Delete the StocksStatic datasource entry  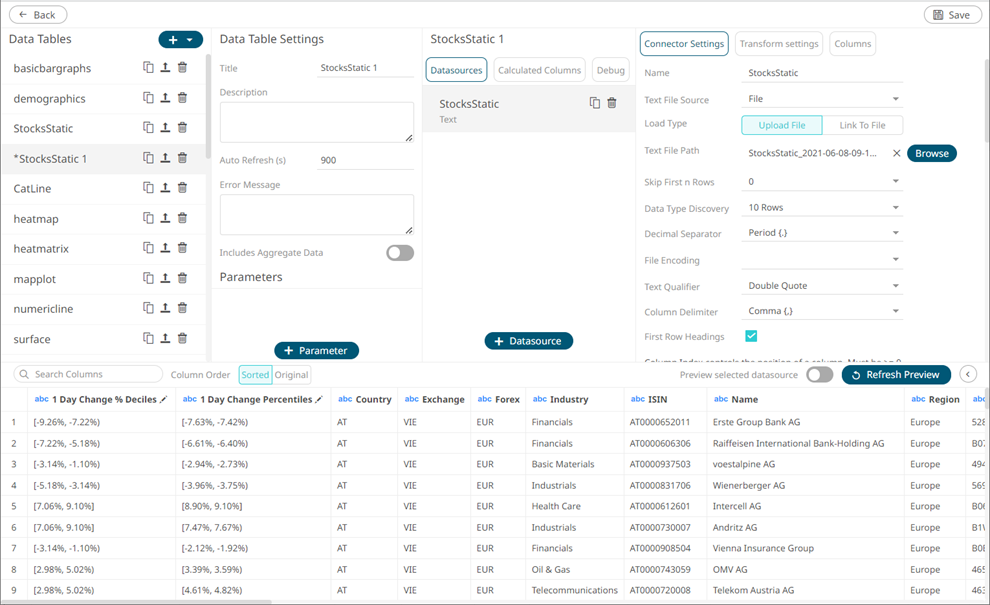click(612, 103)
